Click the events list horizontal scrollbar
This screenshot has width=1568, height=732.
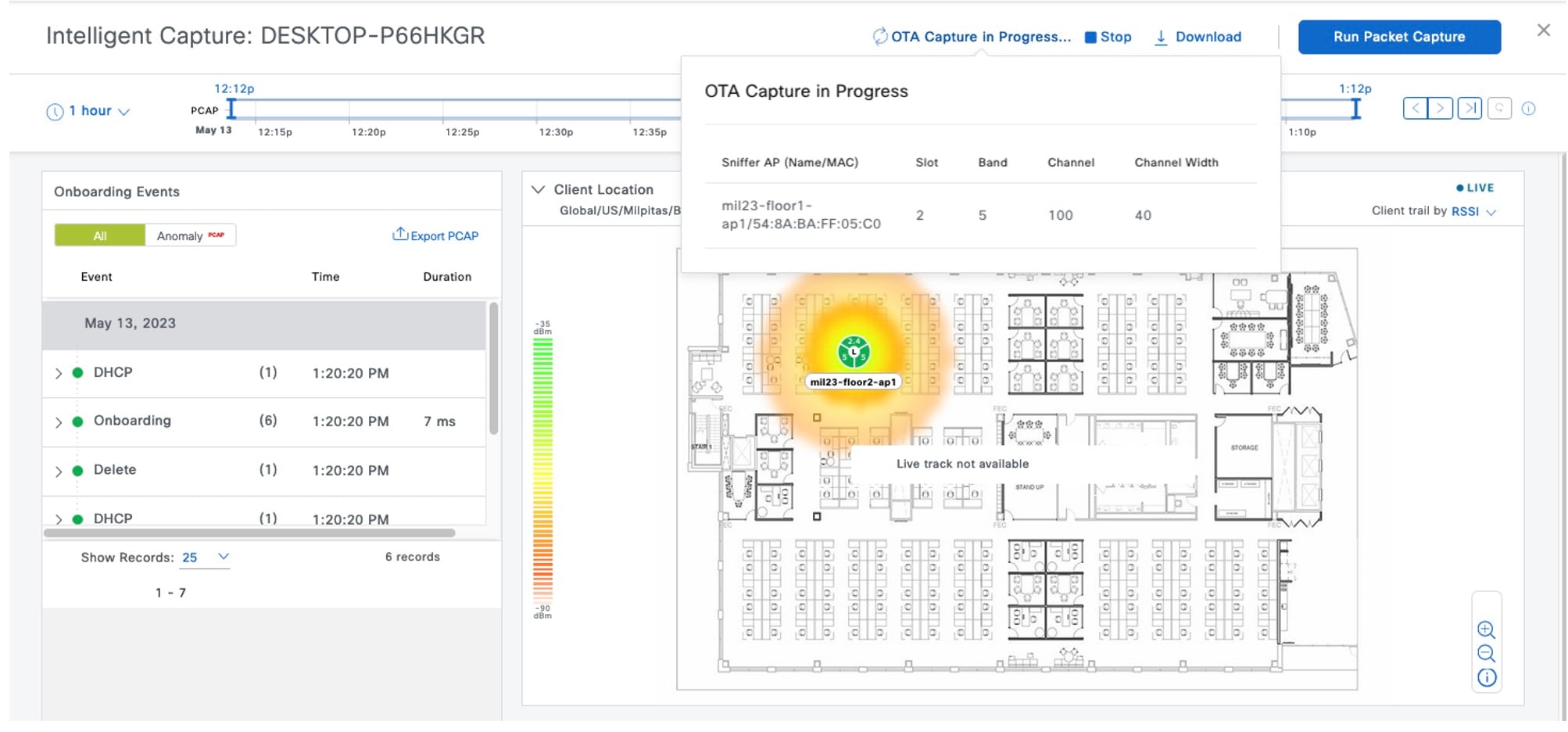[249, 533]
